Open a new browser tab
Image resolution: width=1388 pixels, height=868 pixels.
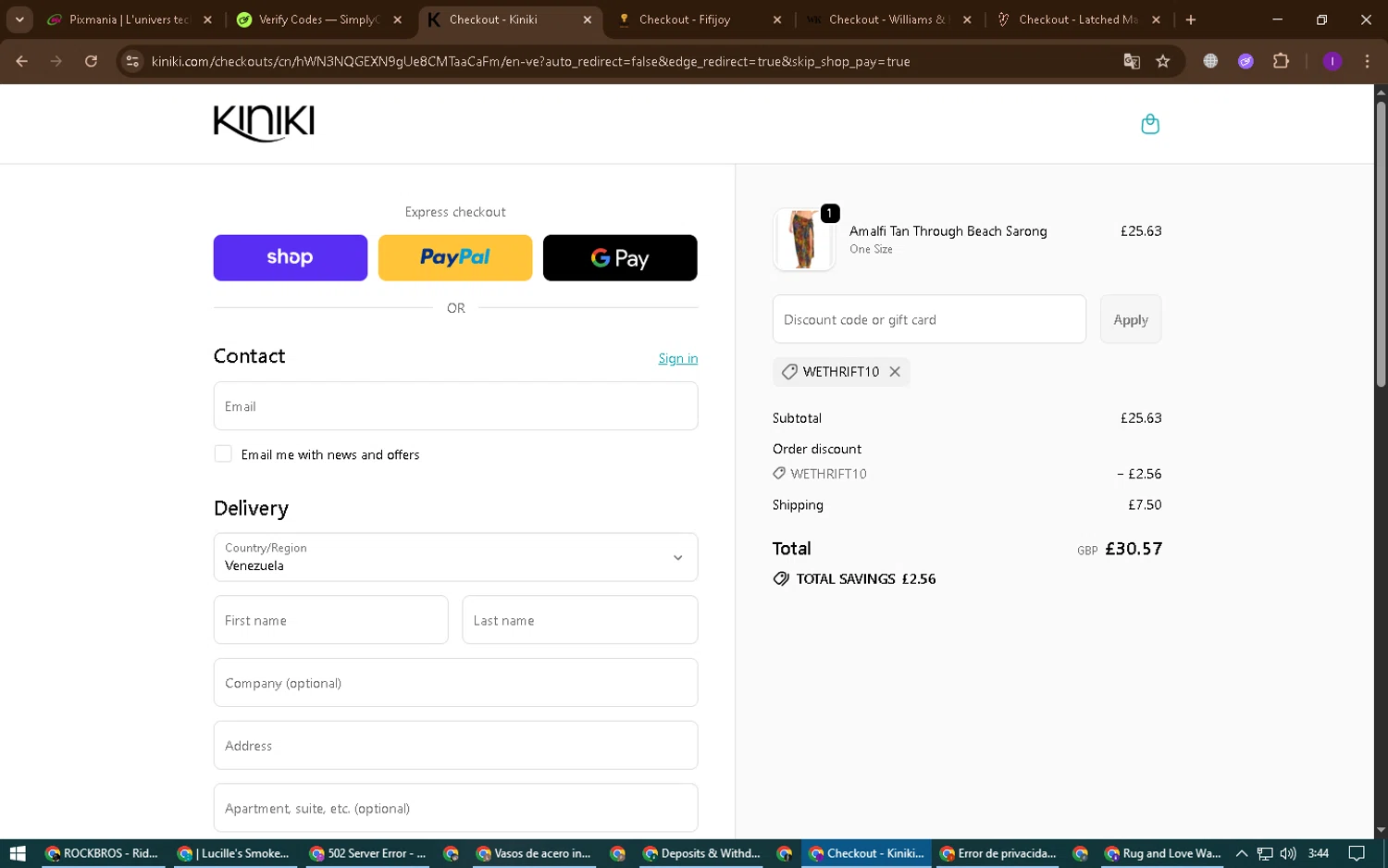point(1191,19)
